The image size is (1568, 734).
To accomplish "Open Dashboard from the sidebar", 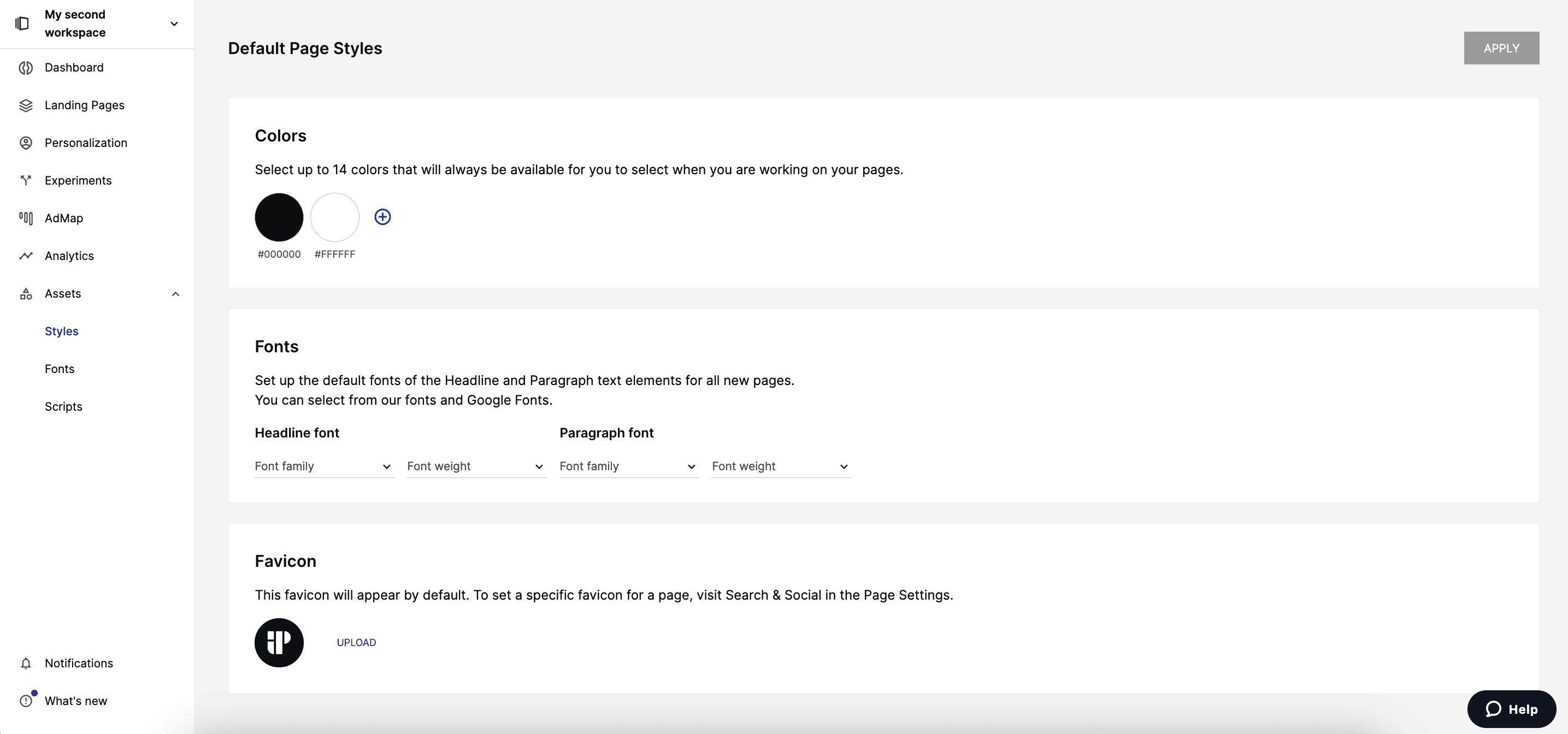I will tap(74, 68).
